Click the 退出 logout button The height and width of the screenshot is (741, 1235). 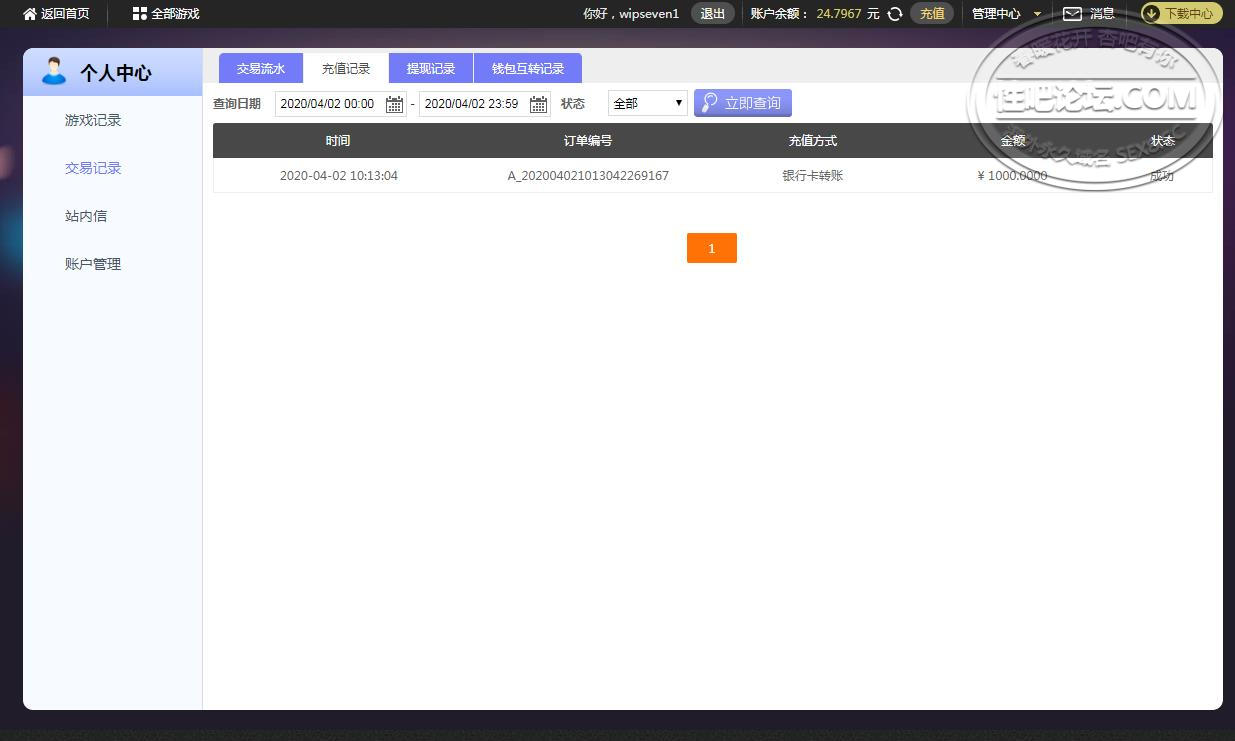(713, 14)
